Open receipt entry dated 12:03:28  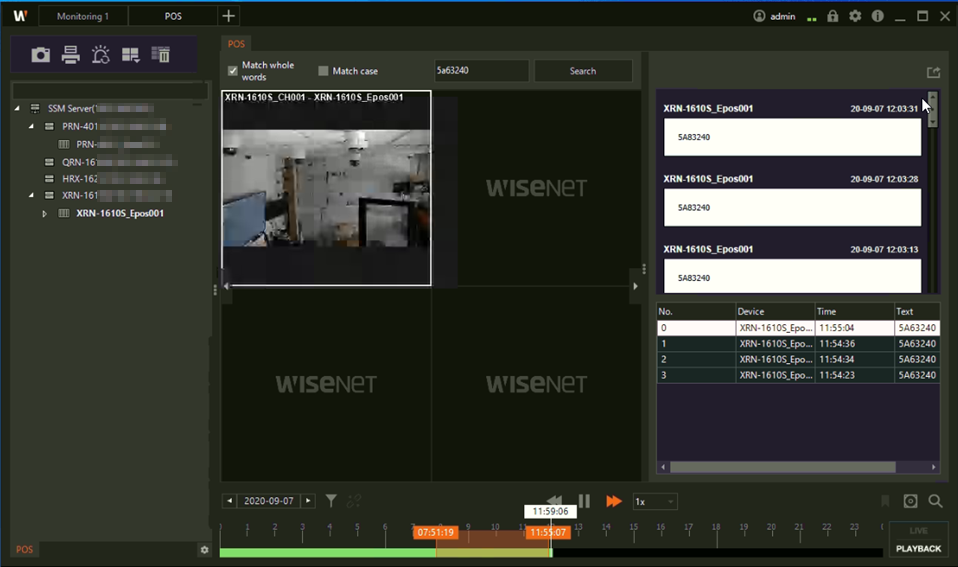click(792, 207)
